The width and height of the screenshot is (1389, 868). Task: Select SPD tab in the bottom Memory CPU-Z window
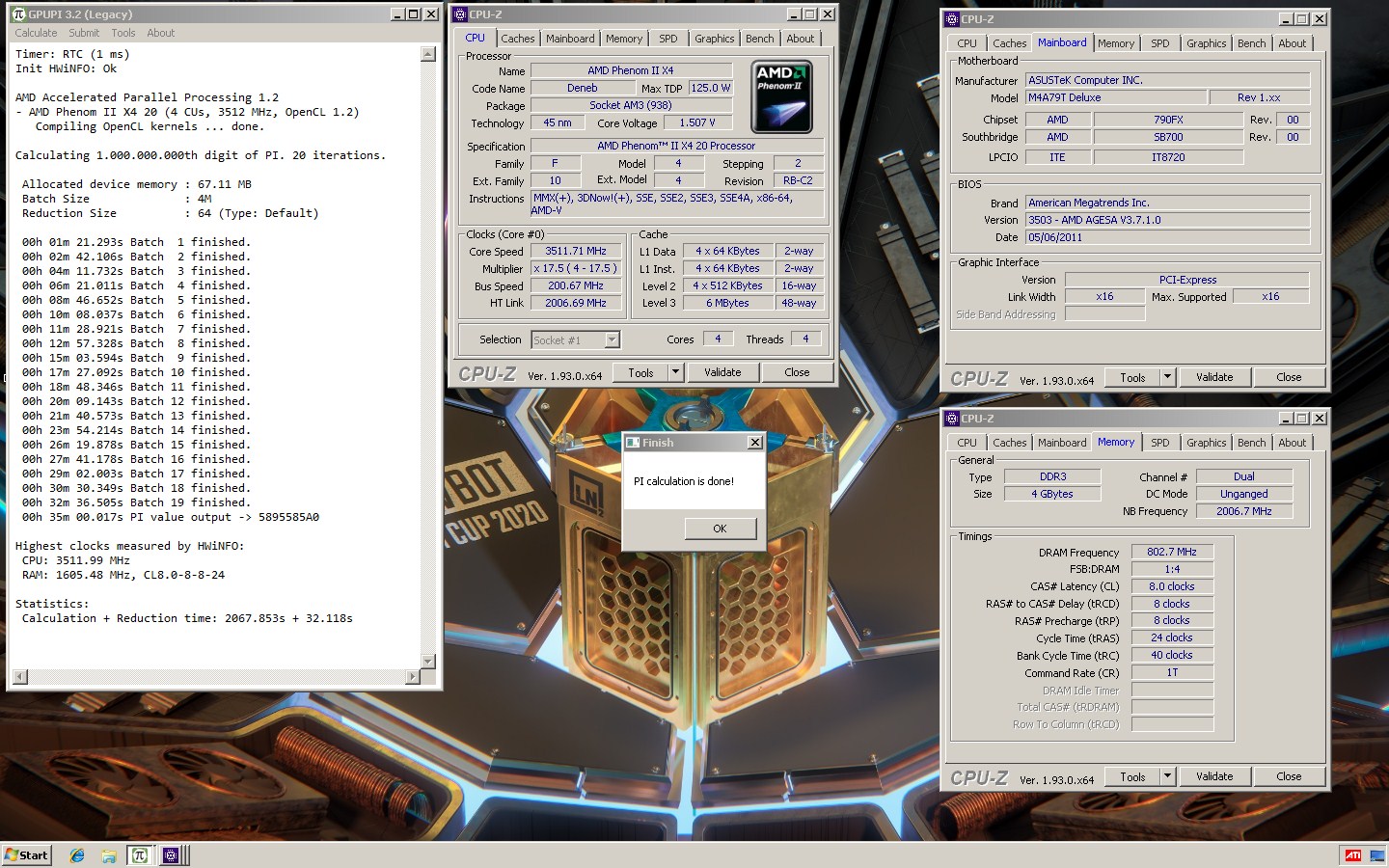point(1160,443)
